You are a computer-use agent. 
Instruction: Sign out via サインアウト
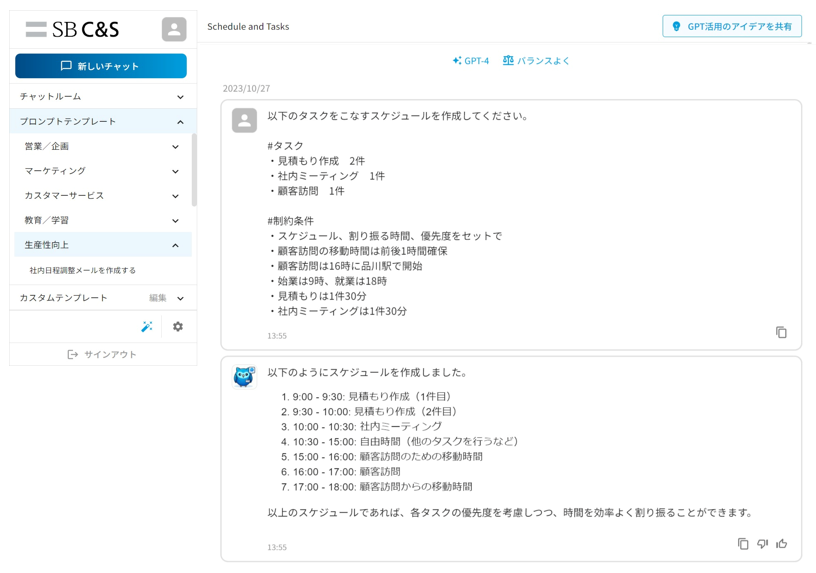click(103, 354)
